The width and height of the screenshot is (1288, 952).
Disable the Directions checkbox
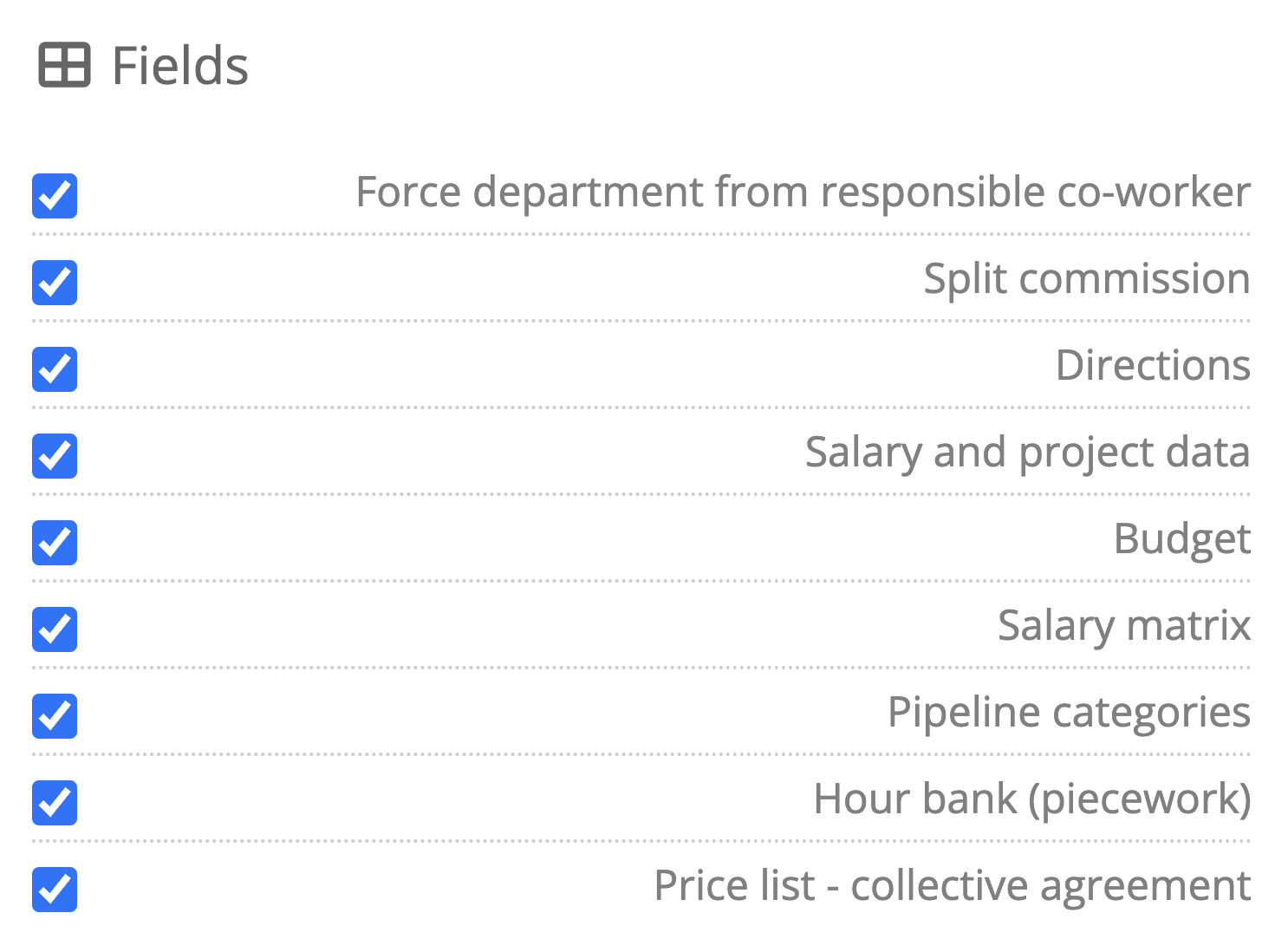click(55, 369)
